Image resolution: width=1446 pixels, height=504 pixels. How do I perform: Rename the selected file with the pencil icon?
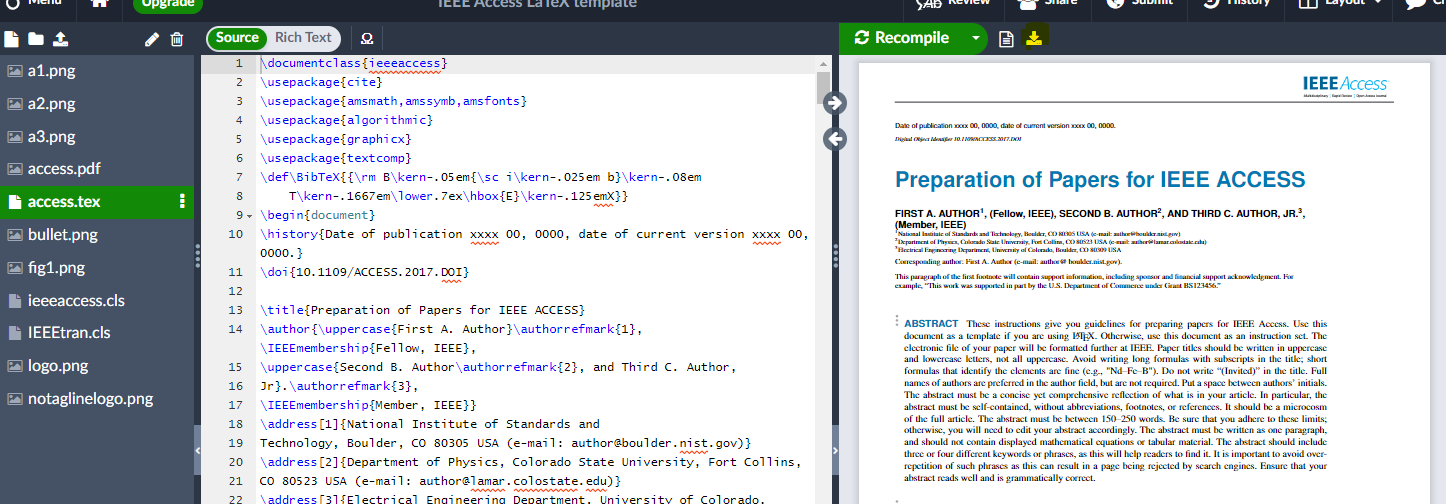click(152, 39)
